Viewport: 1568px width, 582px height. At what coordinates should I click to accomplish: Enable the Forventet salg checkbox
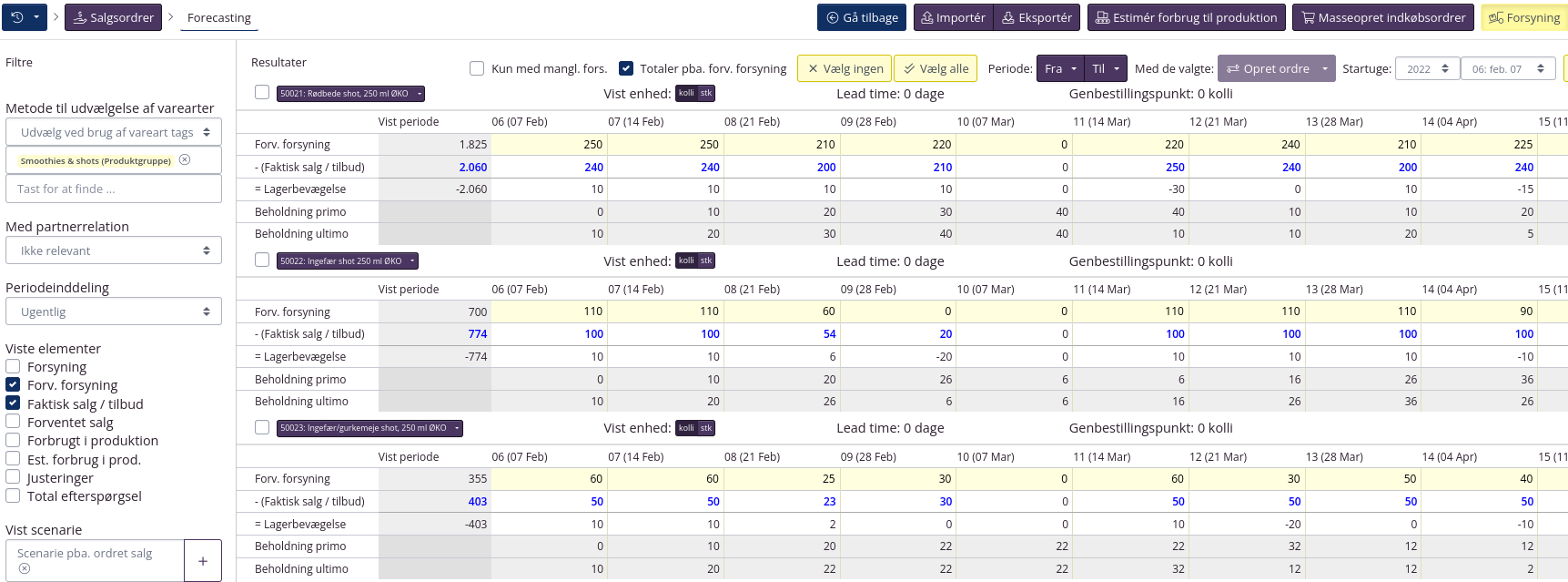point(13,422)
